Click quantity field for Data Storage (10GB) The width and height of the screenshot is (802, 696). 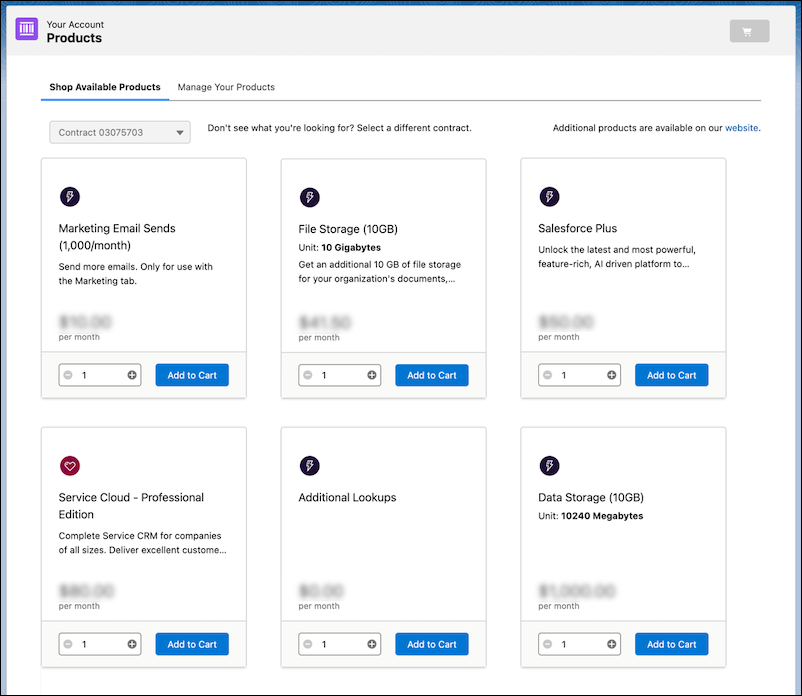coord(580,644)
